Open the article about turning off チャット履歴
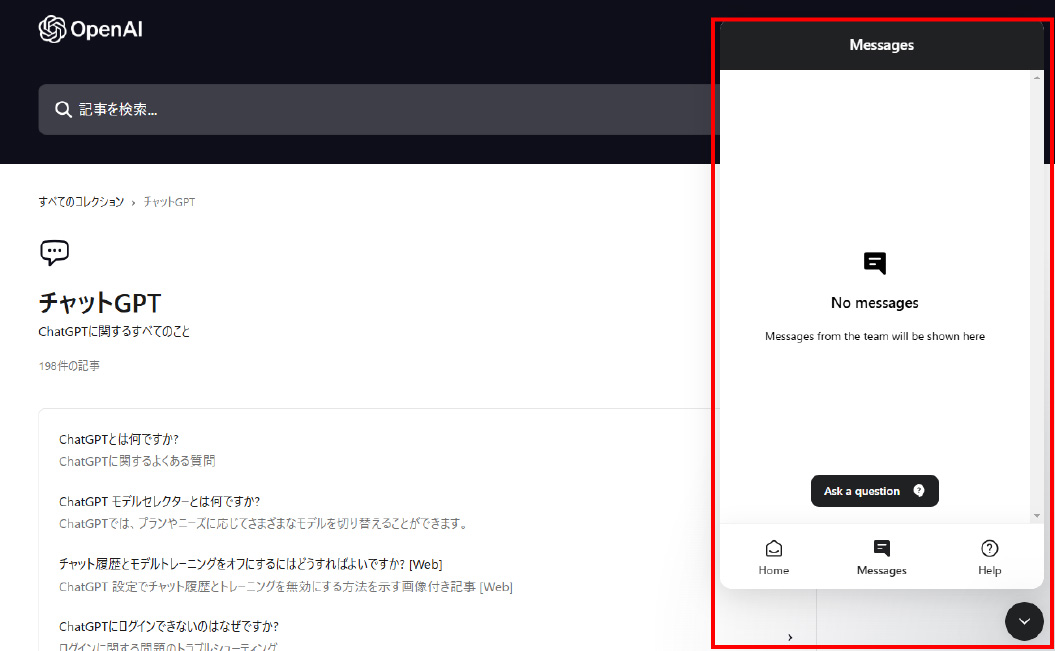Viewport: 1055px width, 651px height. (250, 564)
